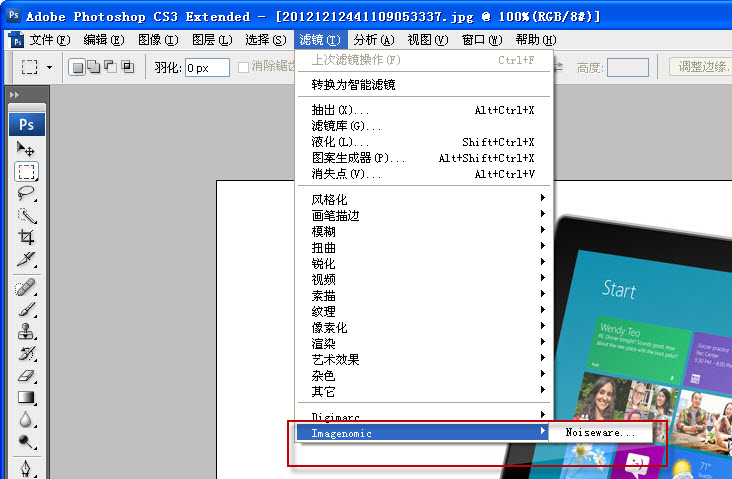This screenshot has height=479, width=732.
Task: Expand the 渲染 submenu
Action: (424, 344)
